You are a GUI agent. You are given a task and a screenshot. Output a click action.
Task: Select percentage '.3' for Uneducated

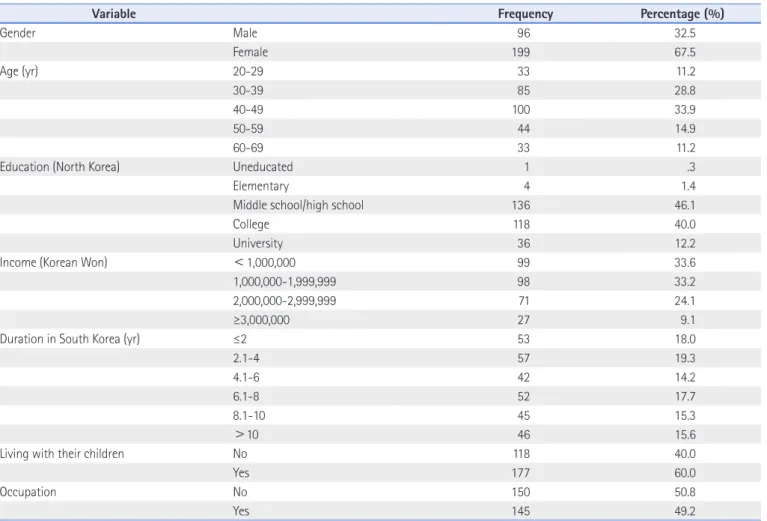(x=691, y=167)
